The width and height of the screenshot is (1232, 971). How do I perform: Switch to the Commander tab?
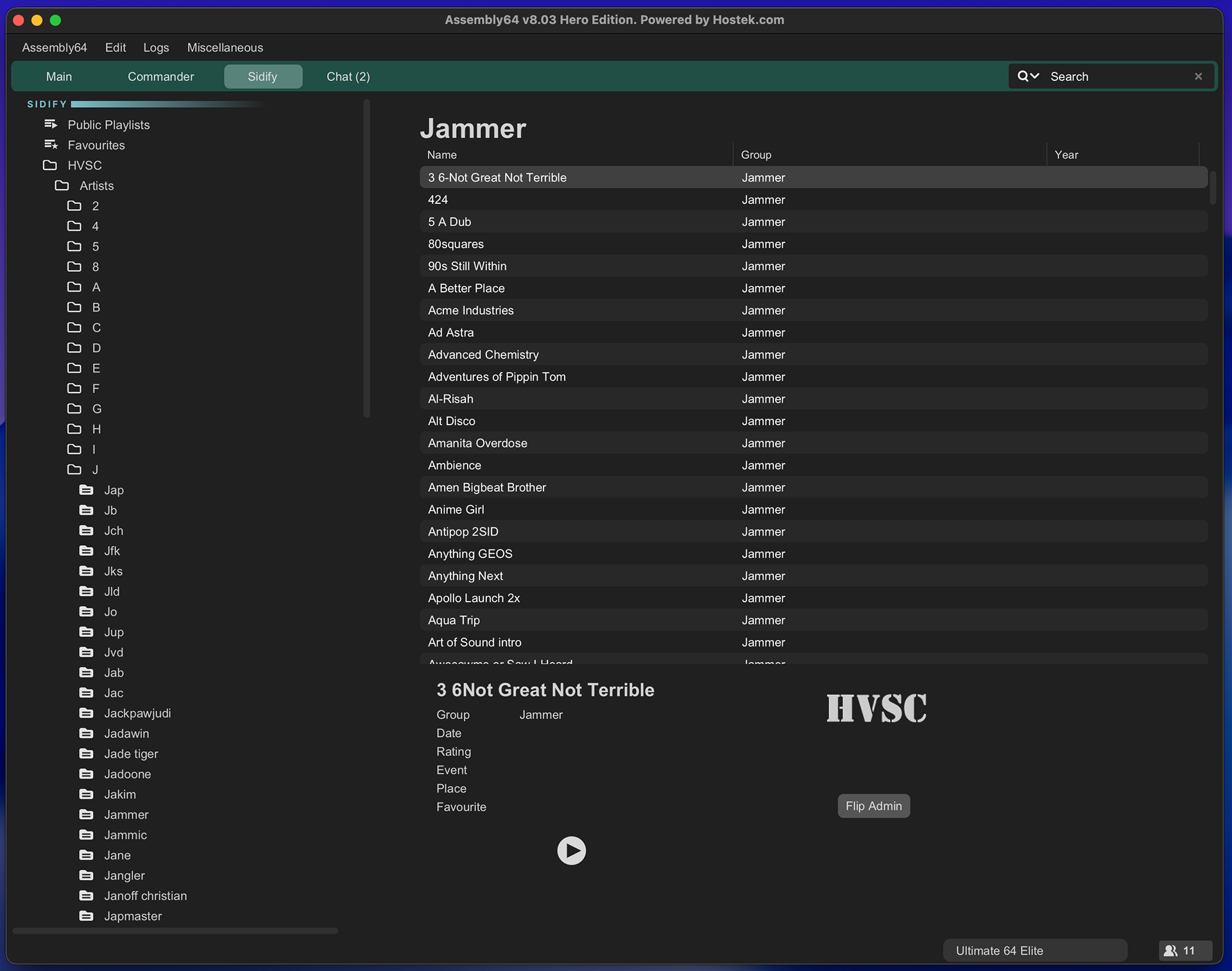(x=160, y=77)
